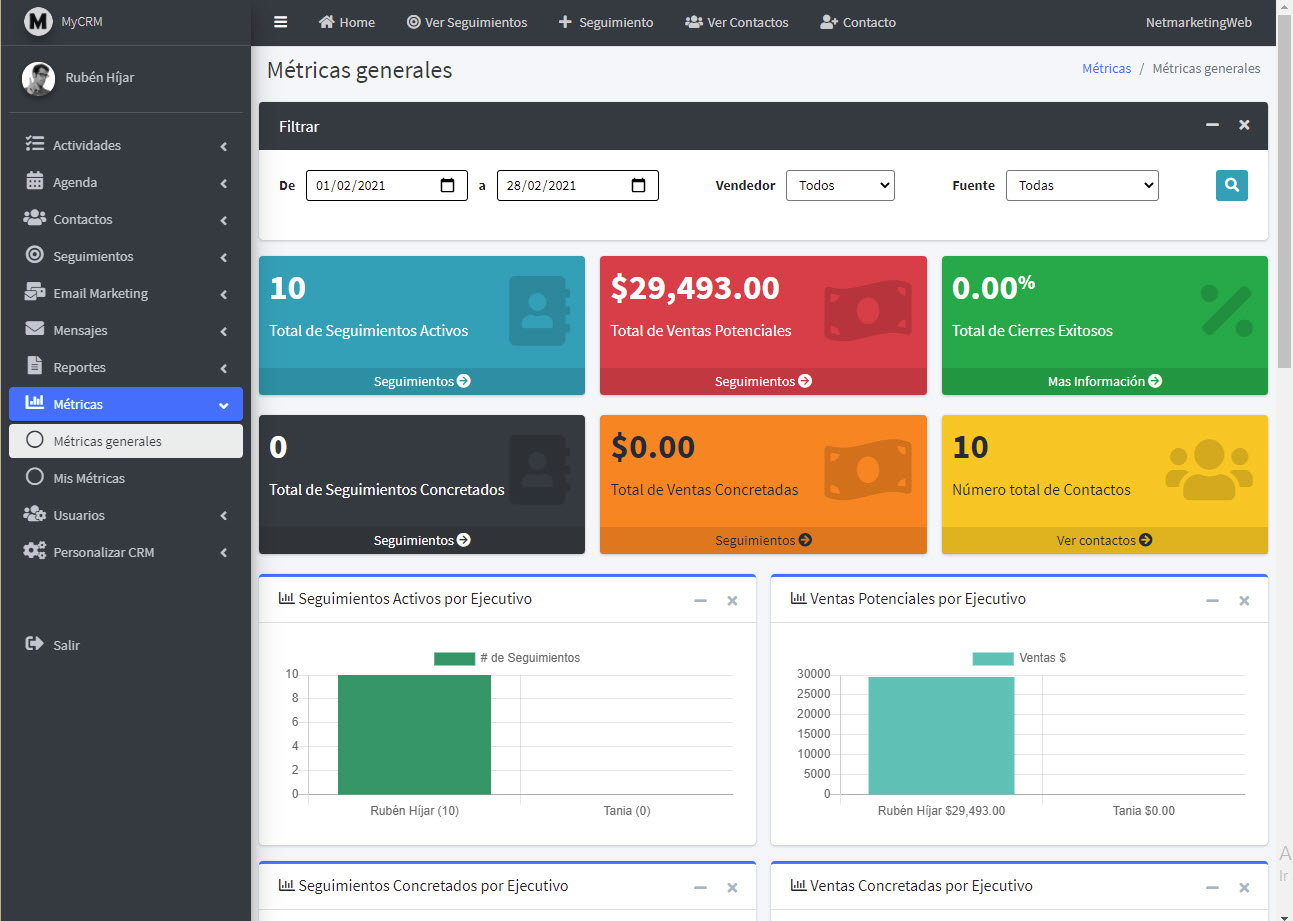The image size is (1293, 921).
Task: Open Ver Seguimientos in top navigation
Action: 466,22
